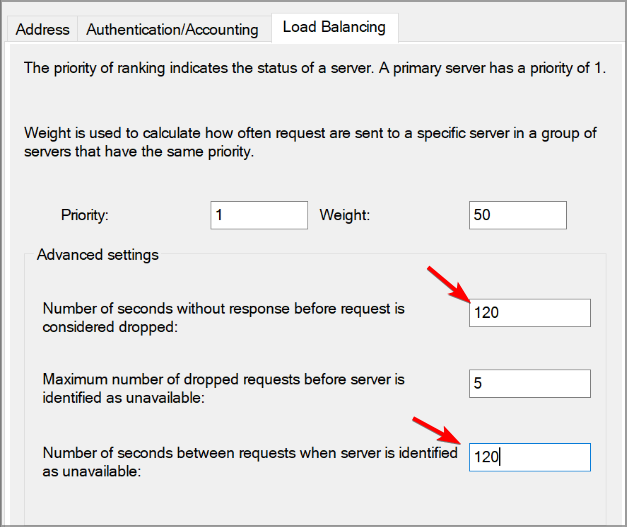627x527 pixels.
Task: Select the Load Balancing tab
Action: (334, 27)
